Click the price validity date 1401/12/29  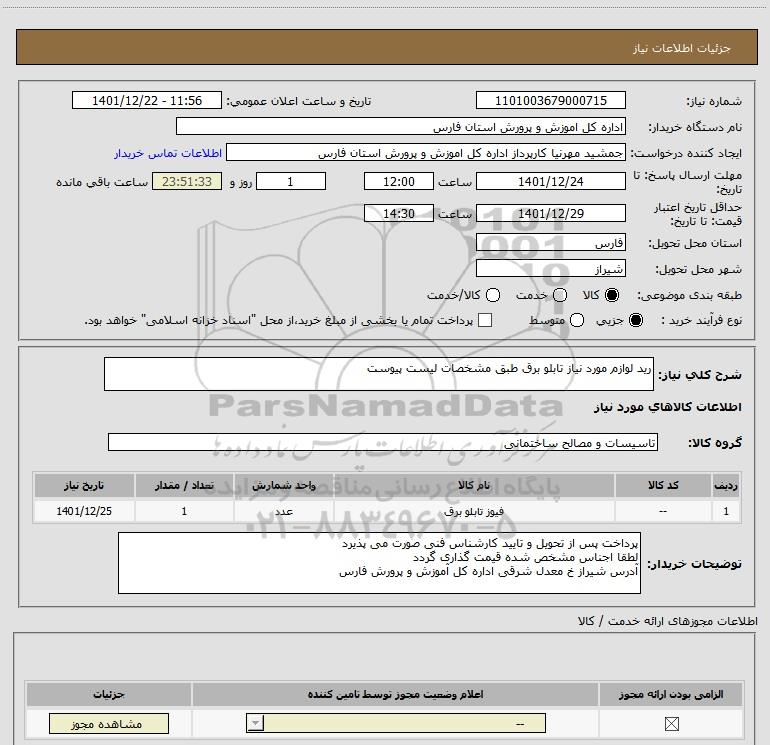[550, 213]
